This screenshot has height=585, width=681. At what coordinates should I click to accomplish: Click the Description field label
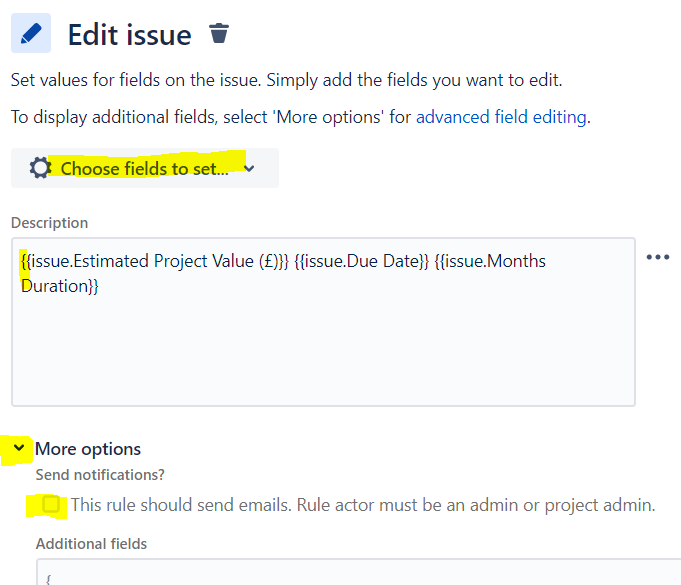[x=50, y=223]
